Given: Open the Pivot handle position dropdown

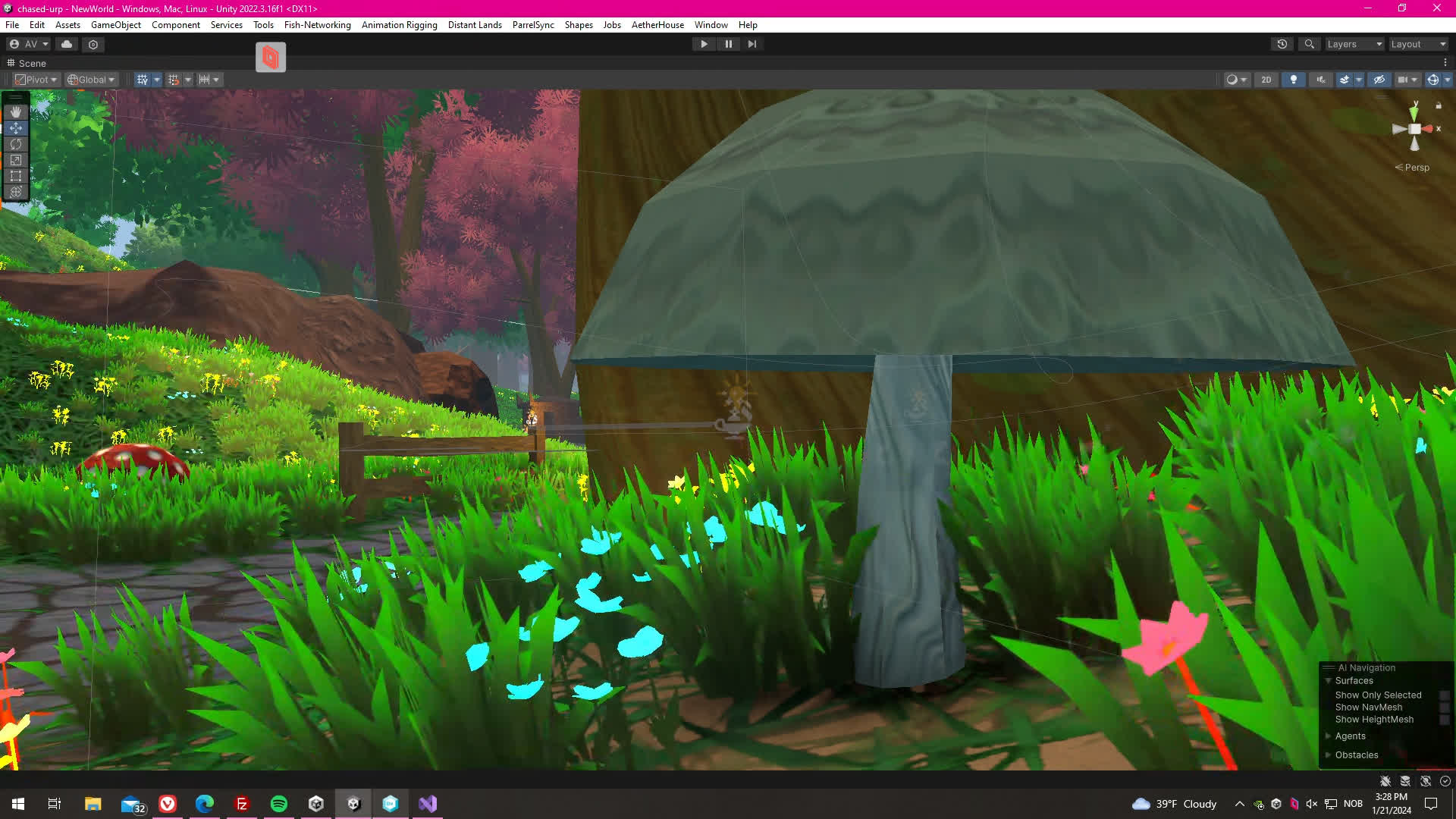Looking at the screenshot, I should tap(36, 80).
